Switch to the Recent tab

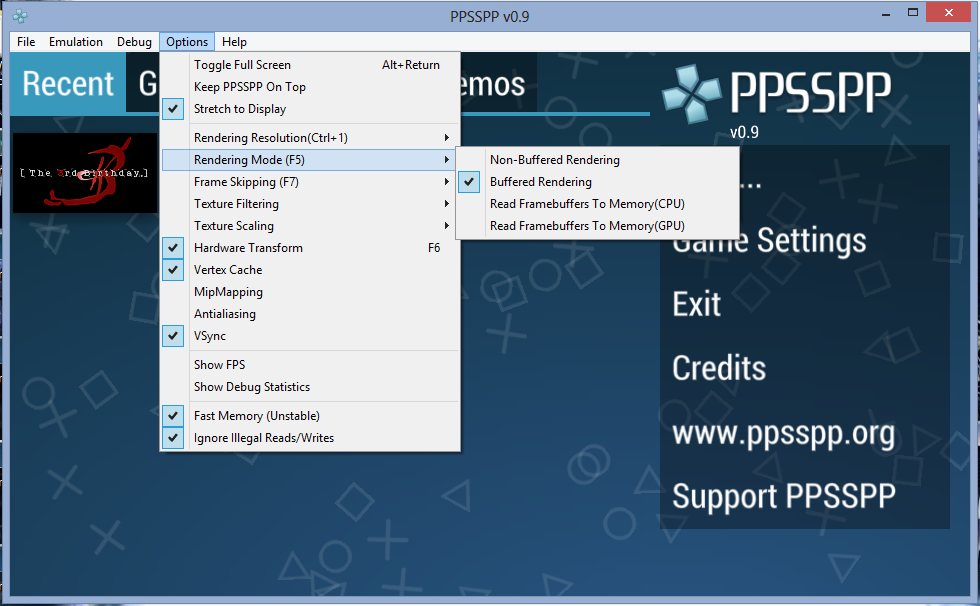(x=68, y=84)
